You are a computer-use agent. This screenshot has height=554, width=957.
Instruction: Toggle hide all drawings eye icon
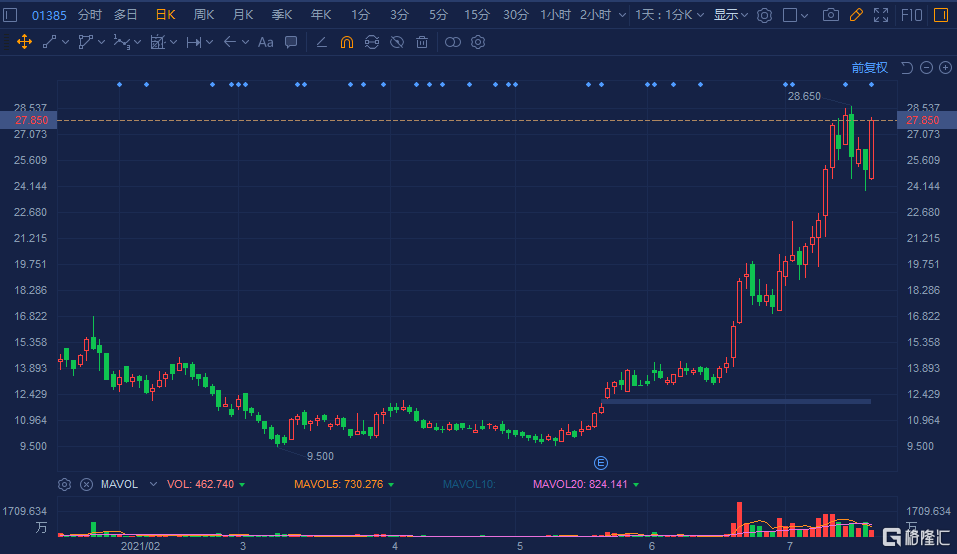pyautogui.click(x=397, y=42)
